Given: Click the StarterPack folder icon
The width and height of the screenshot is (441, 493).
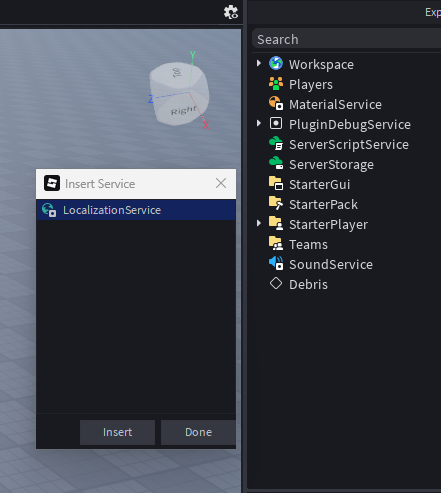Looking at the screenshot, I should point(276,203).
